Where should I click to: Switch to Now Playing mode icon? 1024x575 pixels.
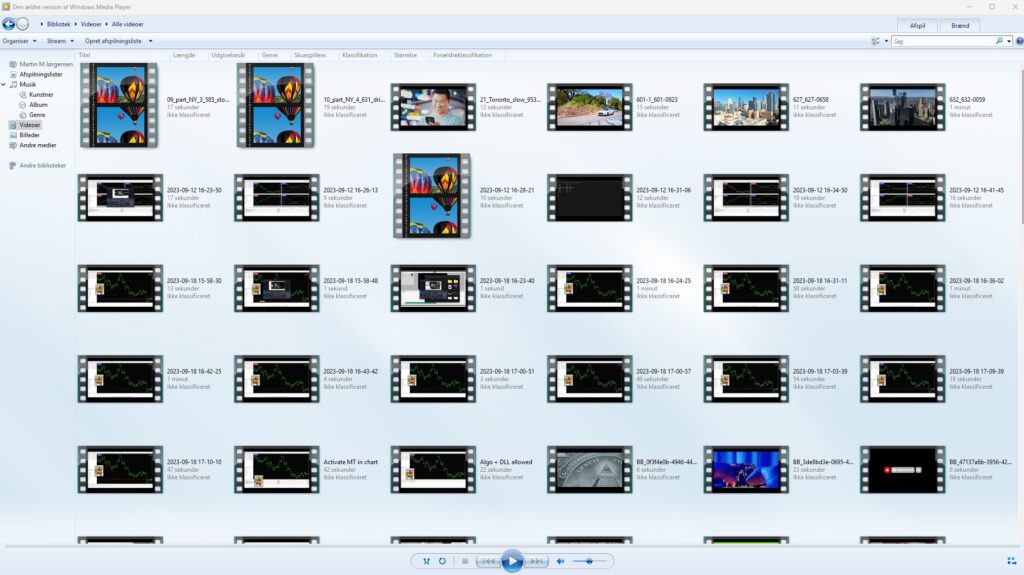click(1012, 561)
